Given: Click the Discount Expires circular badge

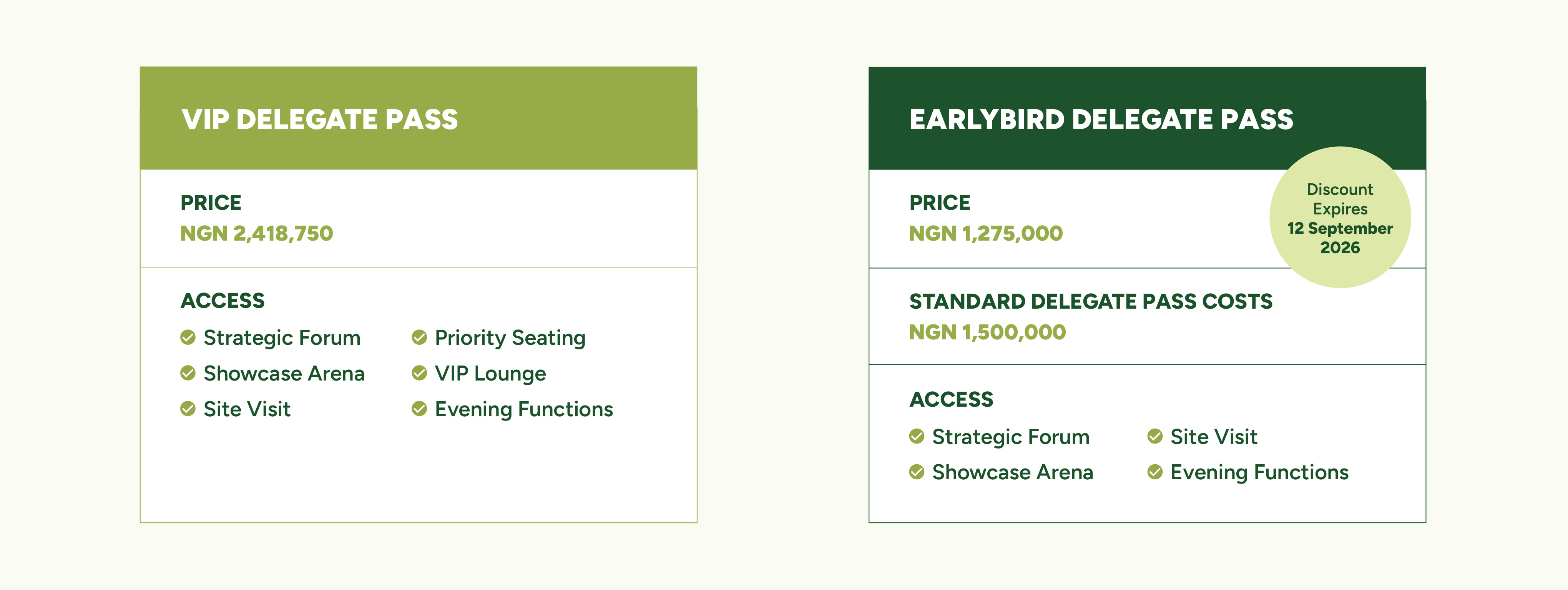Looking at the screenshot, I should pos(1340,218).
